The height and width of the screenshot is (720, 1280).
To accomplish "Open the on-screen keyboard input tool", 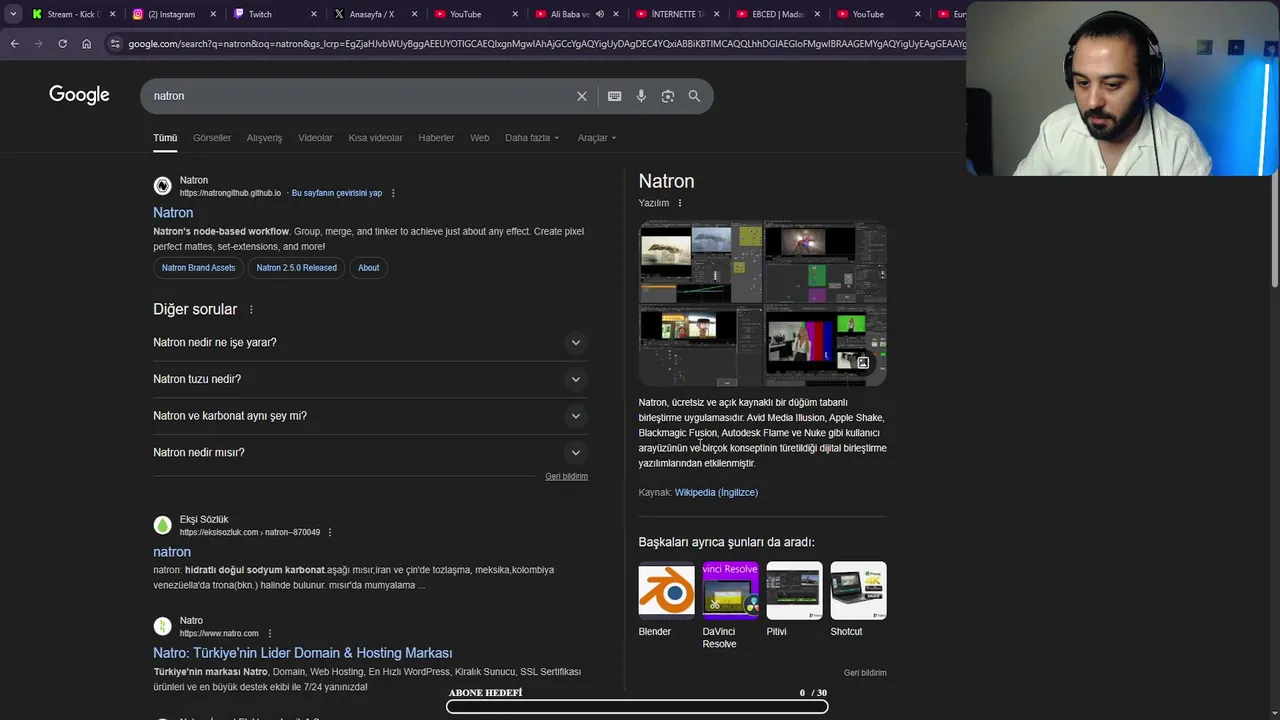I will tap(614, 96).
